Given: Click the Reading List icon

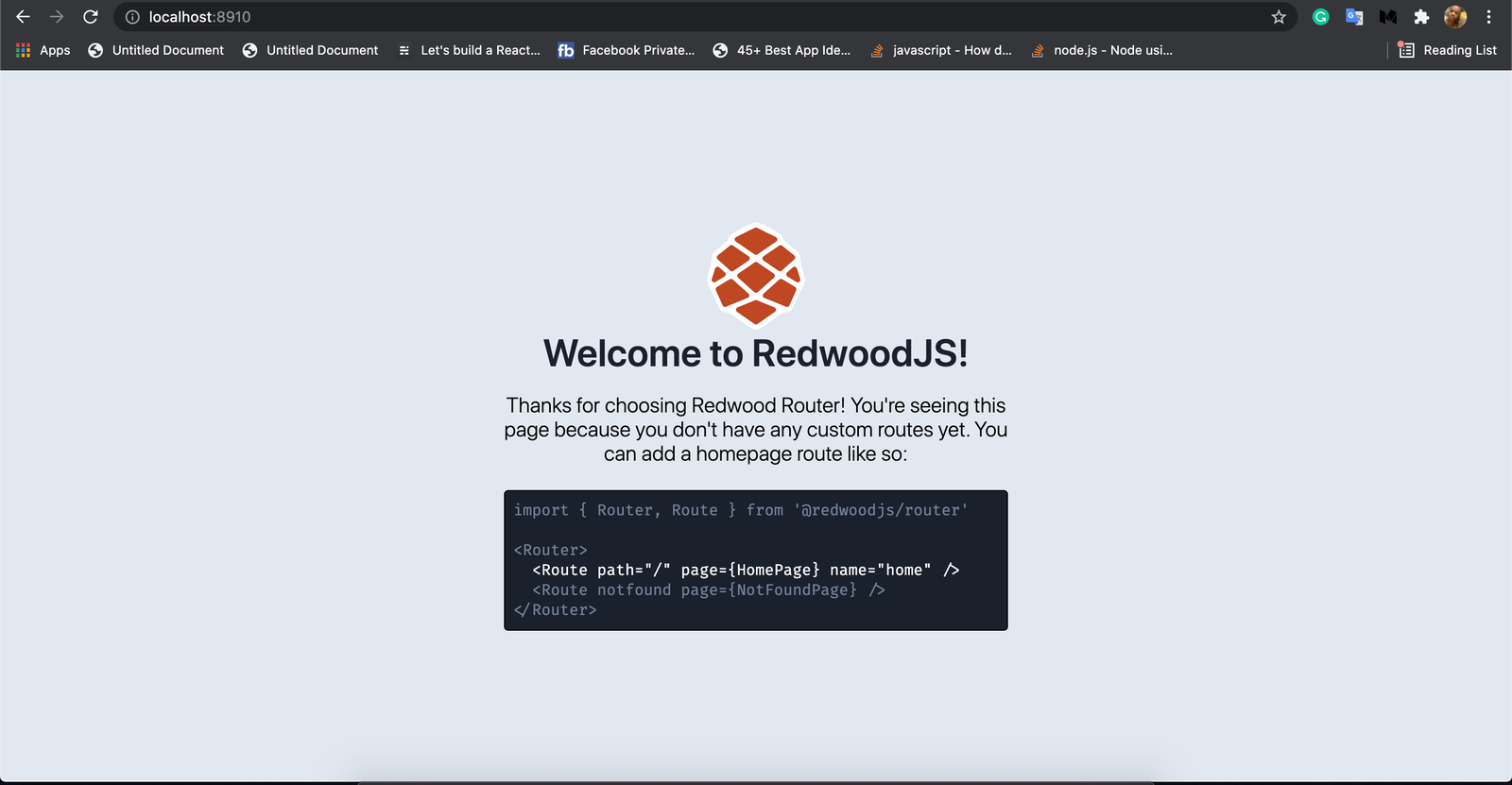Looking at the screenshot, I should point(1406,50).
